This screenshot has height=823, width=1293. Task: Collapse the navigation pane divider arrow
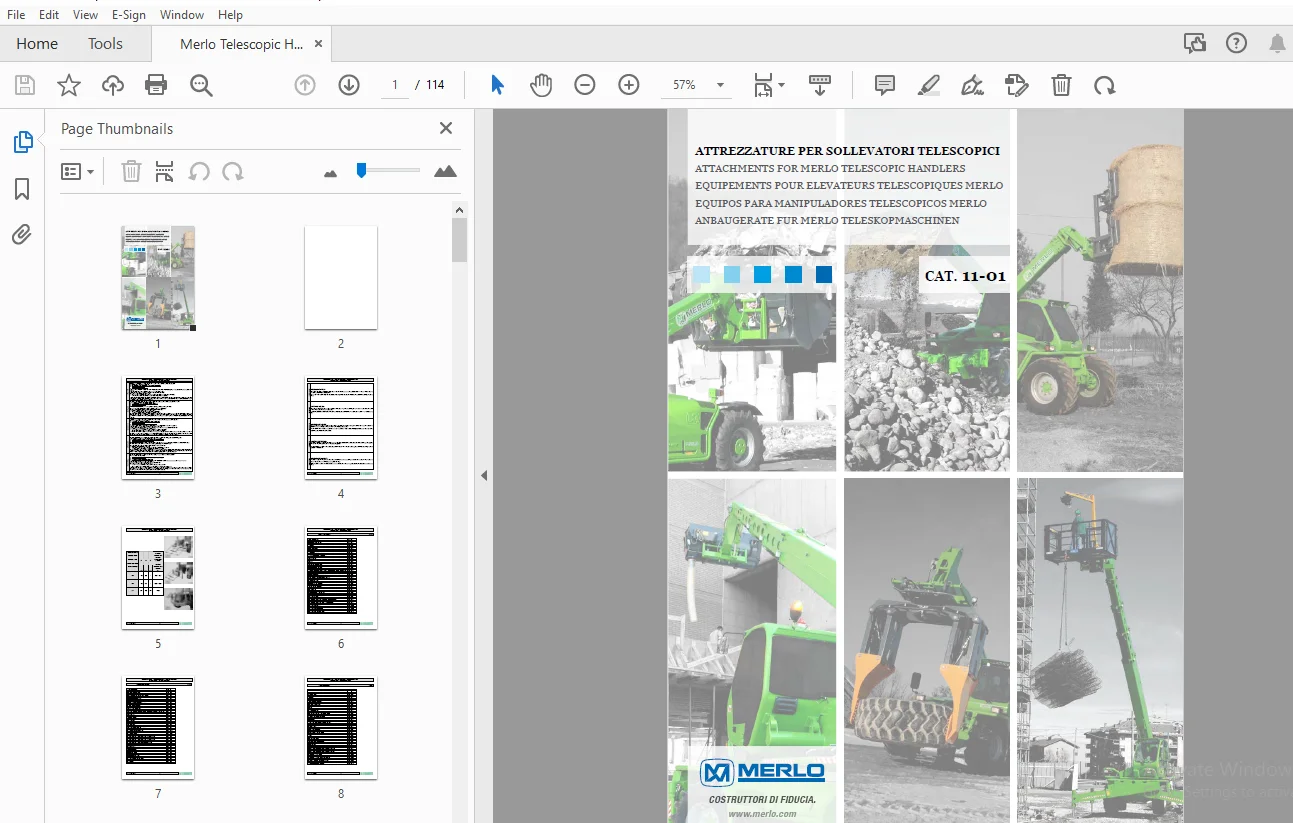484,476
